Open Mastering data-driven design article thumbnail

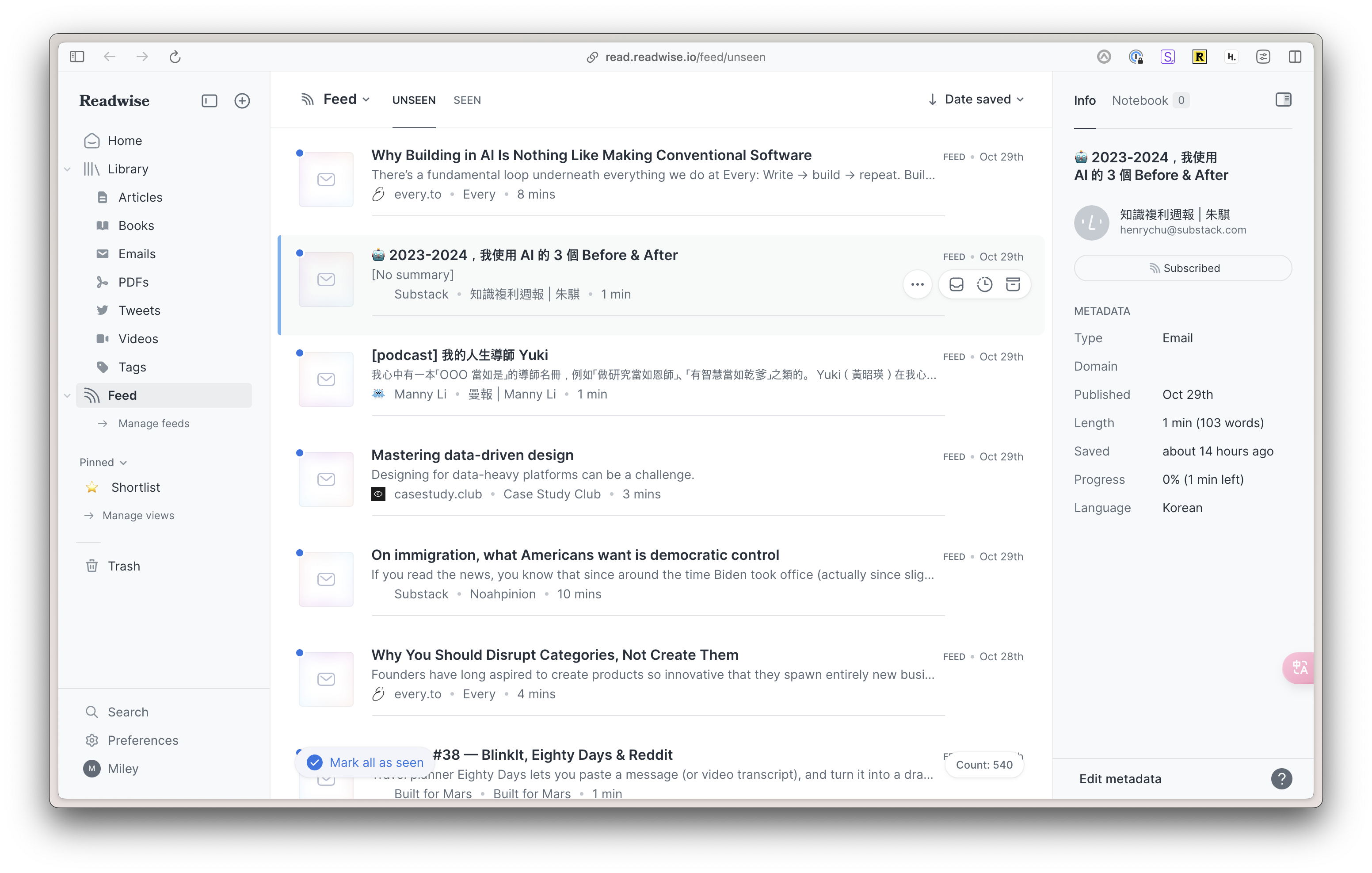326,479
